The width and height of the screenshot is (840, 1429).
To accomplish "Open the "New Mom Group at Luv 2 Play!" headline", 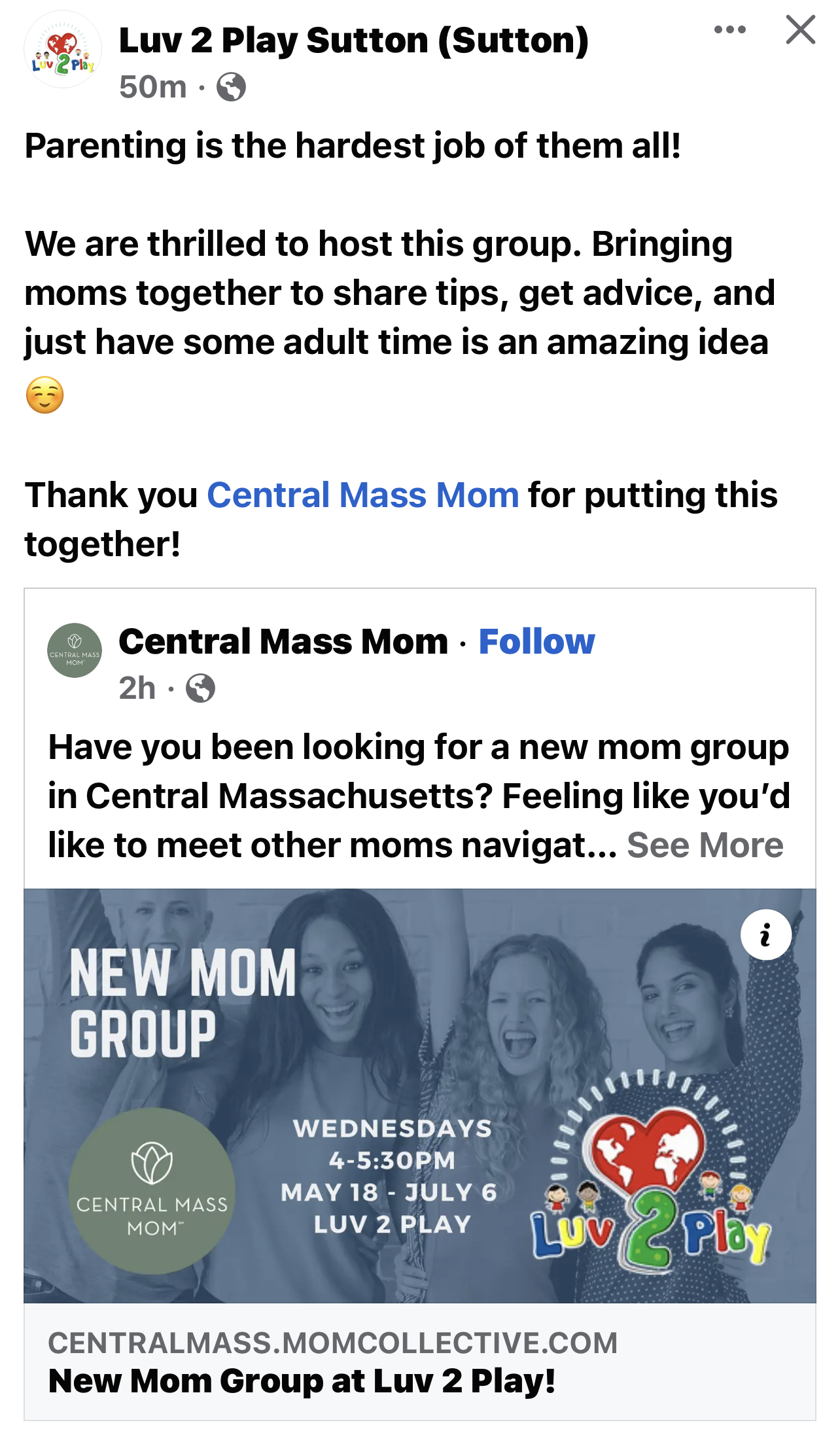I will pos(302,1381).
